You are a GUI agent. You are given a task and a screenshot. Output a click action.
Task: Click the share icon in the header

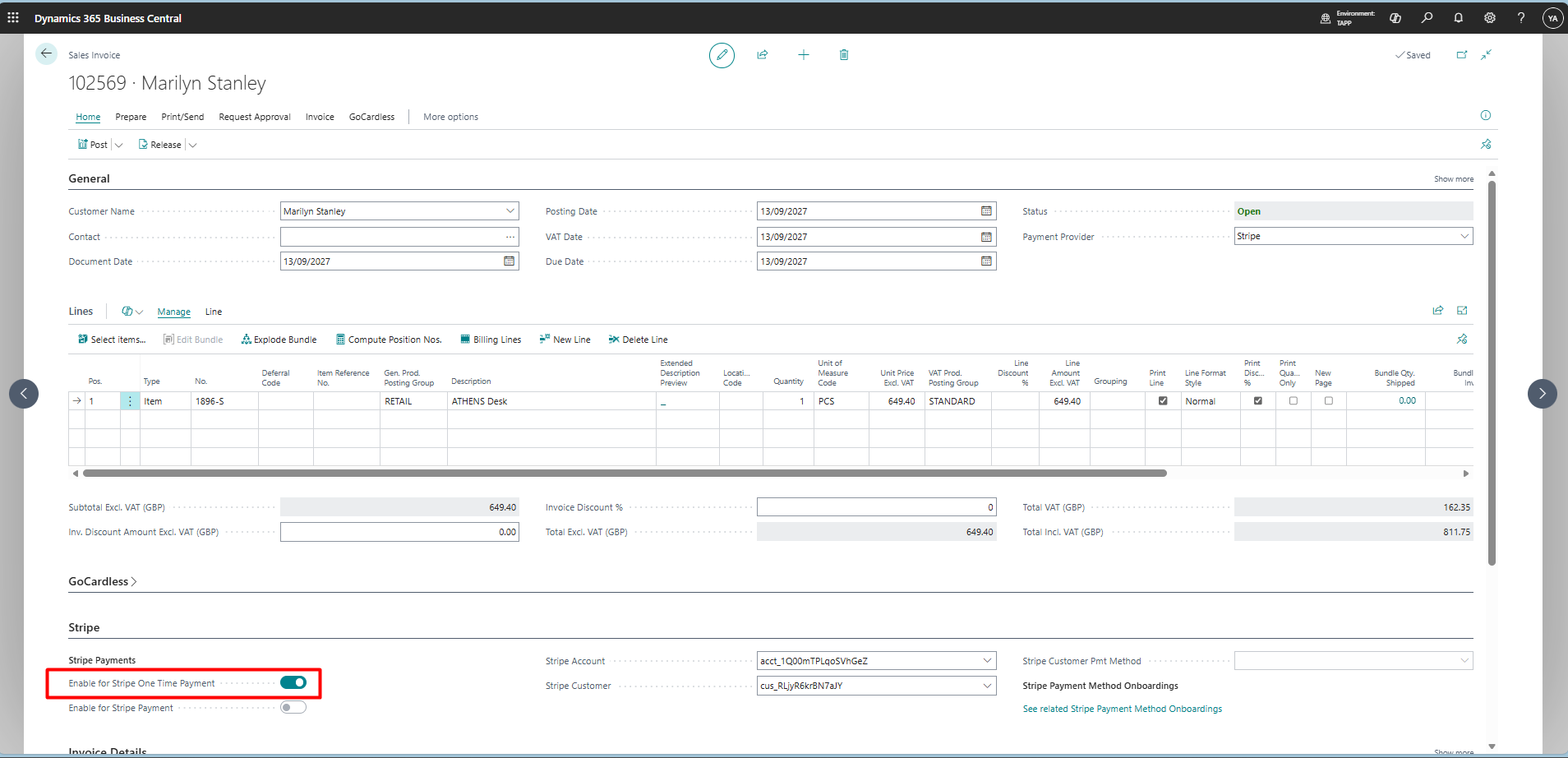(x=763, y=55)
